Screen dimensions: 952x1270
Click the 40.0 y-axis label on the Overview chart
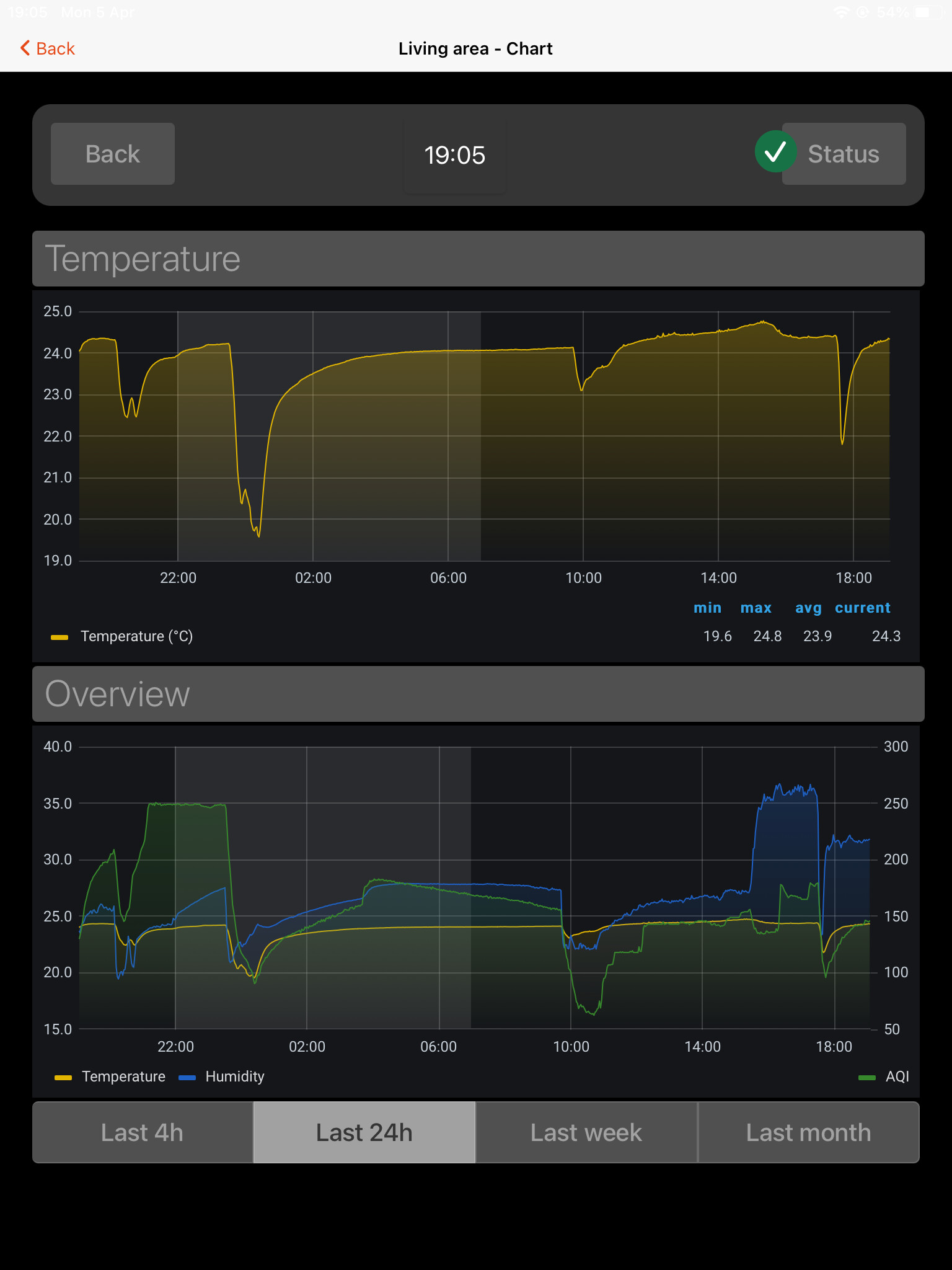coord(58,747)
